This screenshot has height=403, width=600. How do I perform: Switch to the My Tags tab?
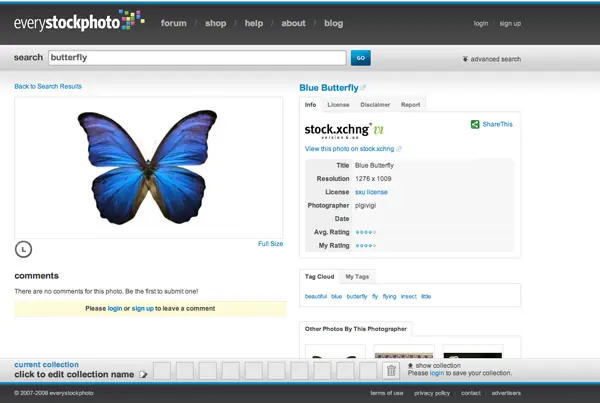(x=357, y=277)
